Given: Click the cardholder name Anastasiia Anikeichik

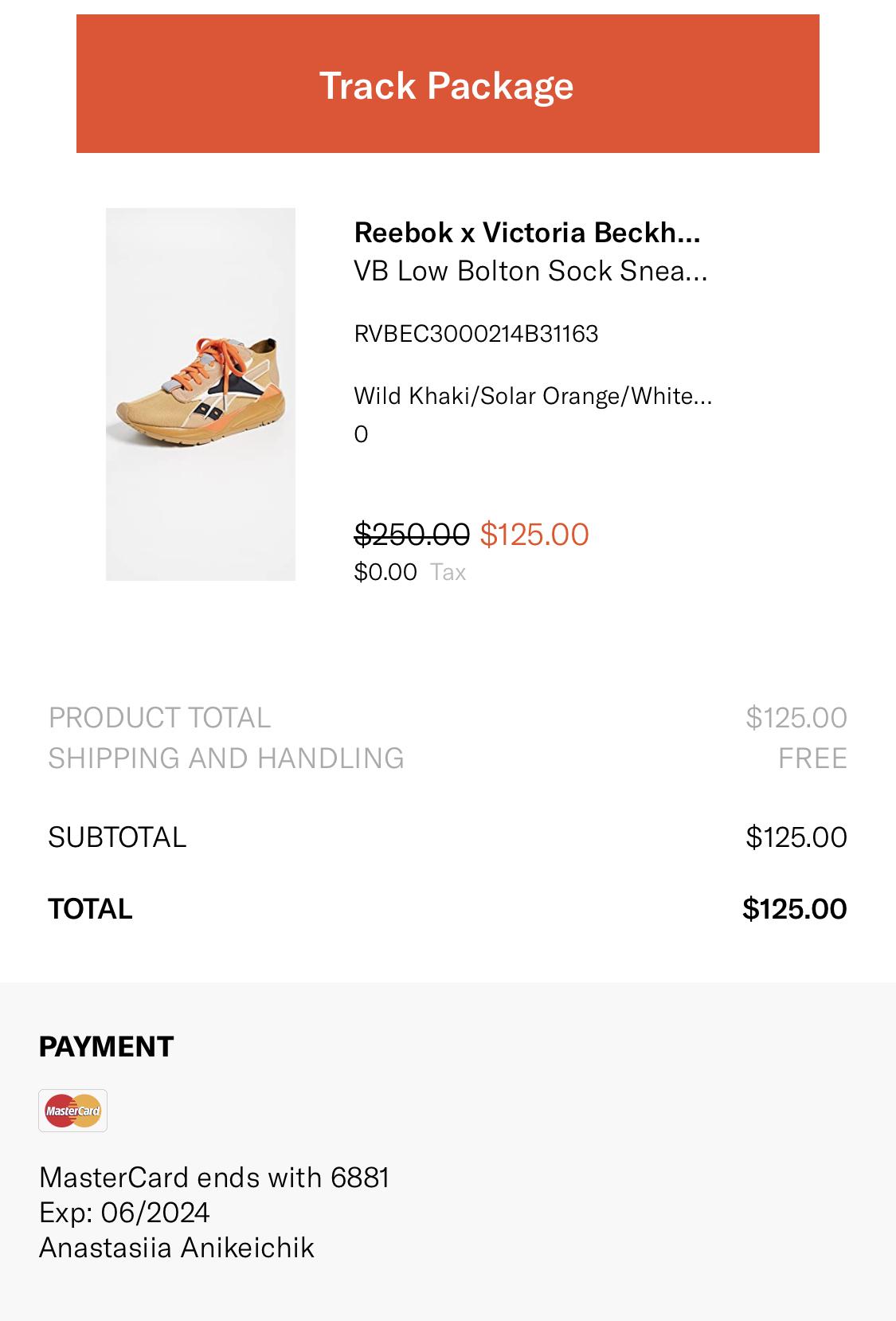Looking at the screenshot, I should pyautogui.click(x=177, y=1247).
